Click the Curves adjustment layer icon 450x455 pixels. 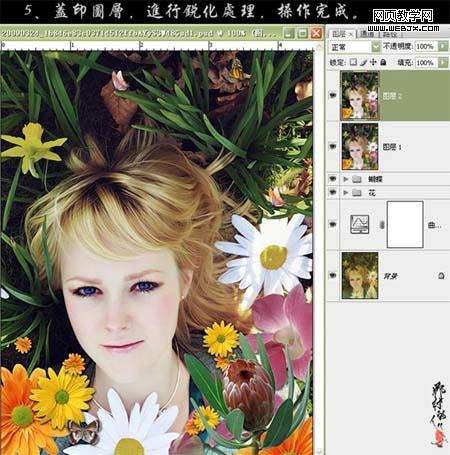(x=359, y=224)
